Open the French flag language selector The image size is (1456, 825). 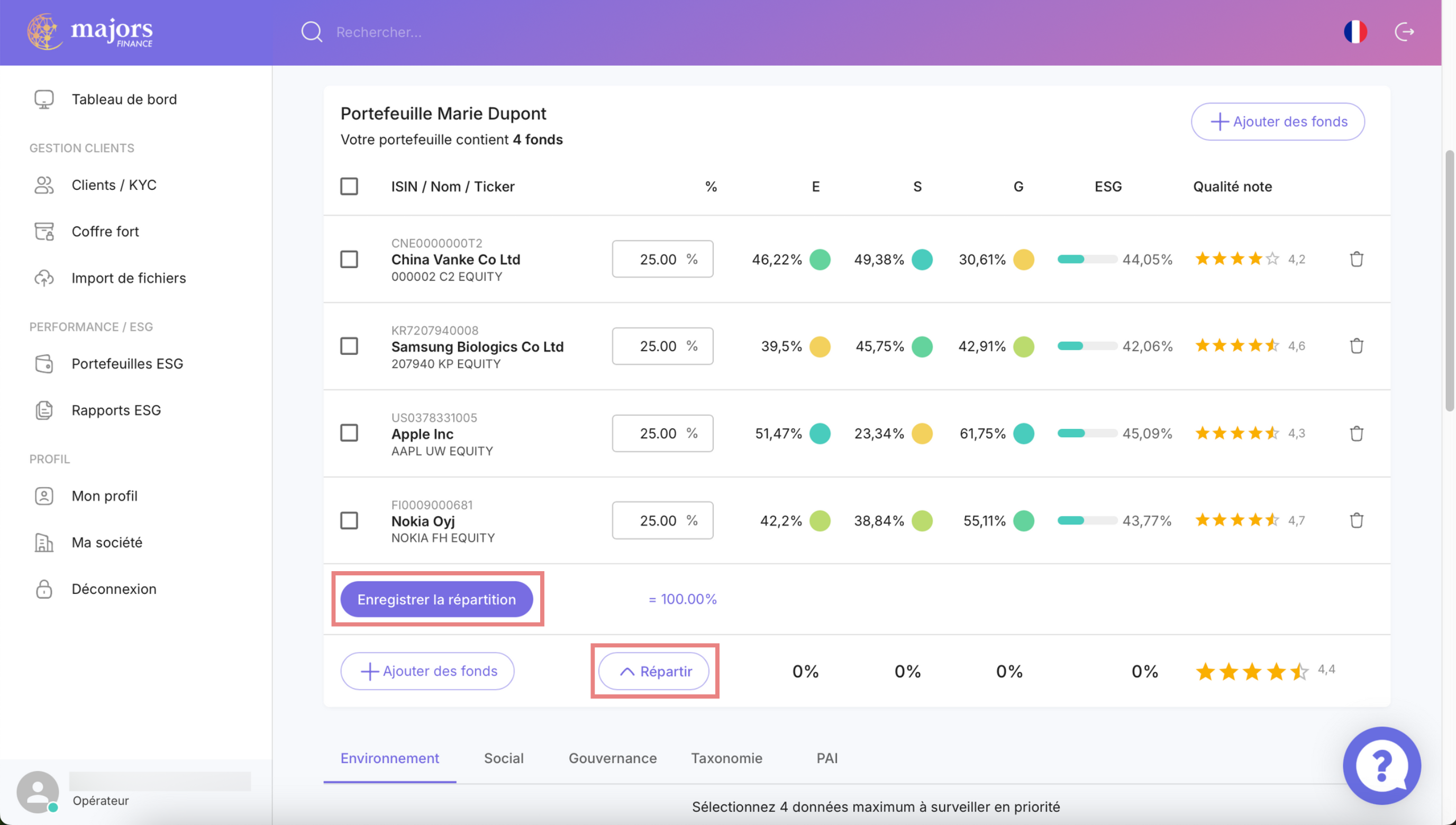point(1355,32)
